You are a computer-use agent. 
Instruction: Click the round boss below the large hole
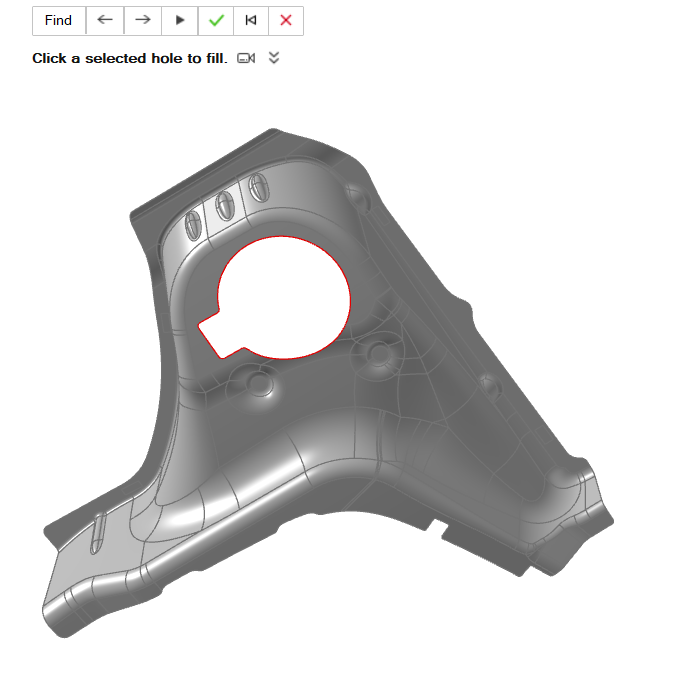[x=260, y=382]
